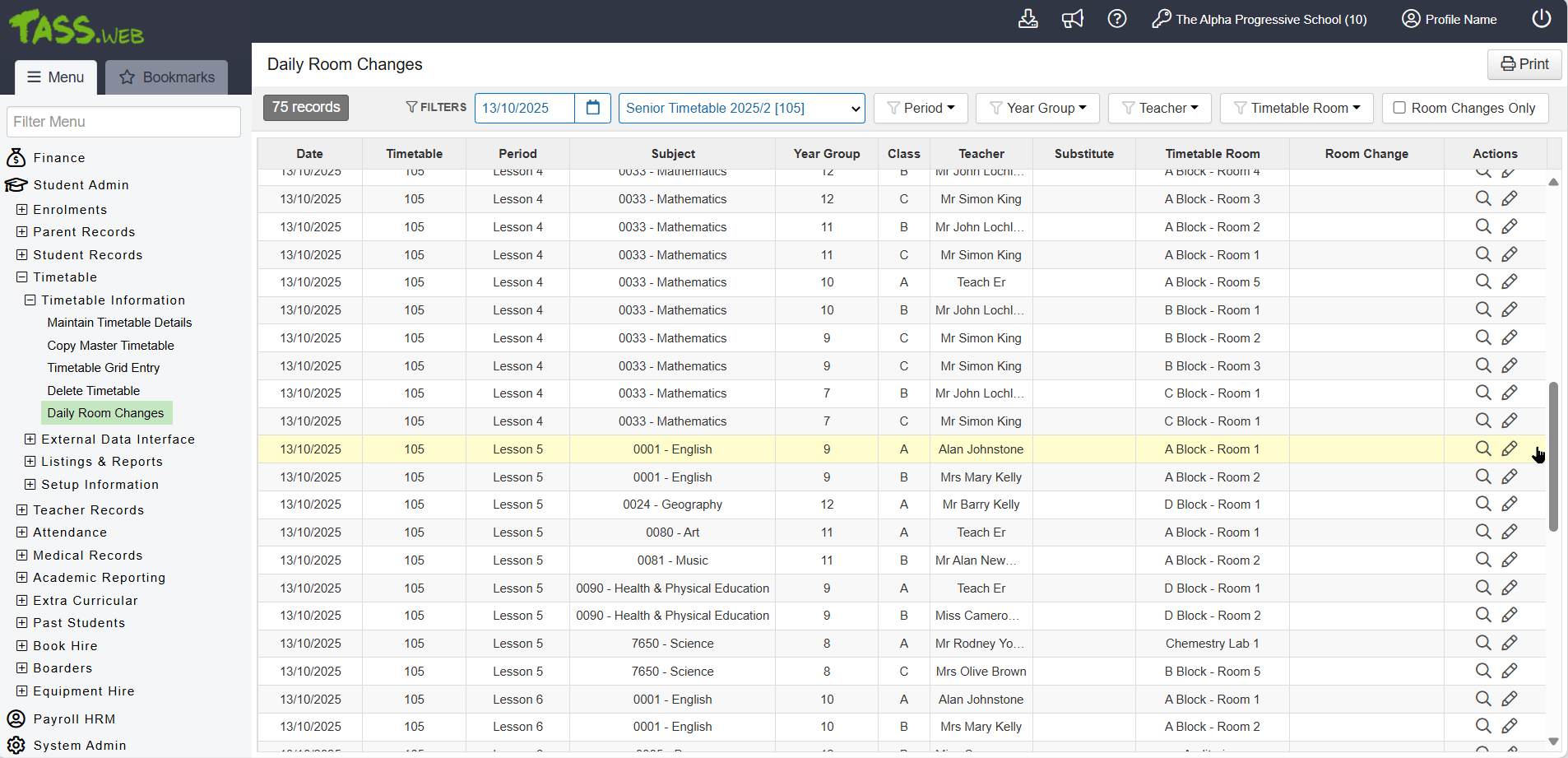Click the table vertical scrollbar thumb

coord(1553,457)
